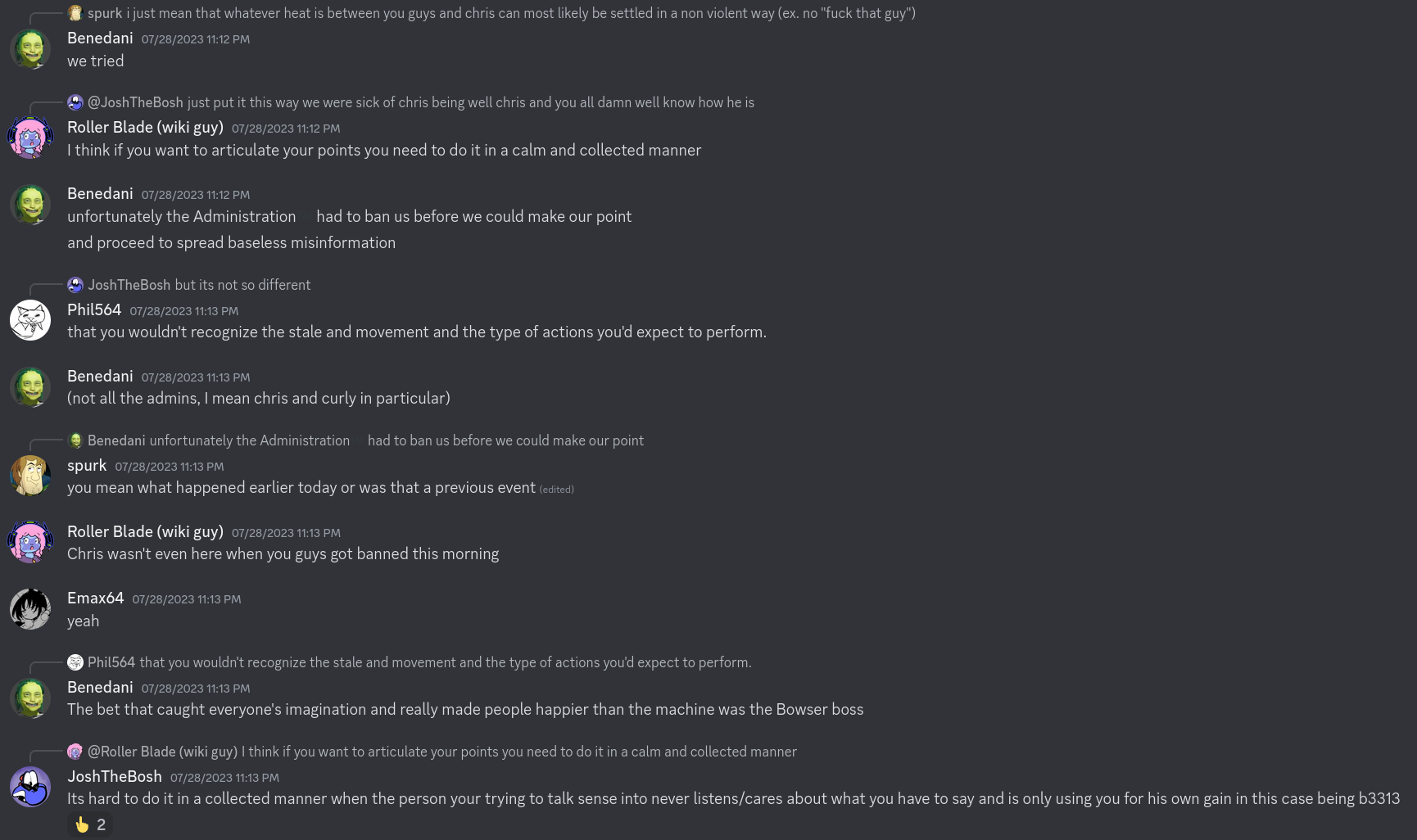1417x840 pixels.
Task: Jump to Benedani's quoted reply about the Administration
Action: 396,440
